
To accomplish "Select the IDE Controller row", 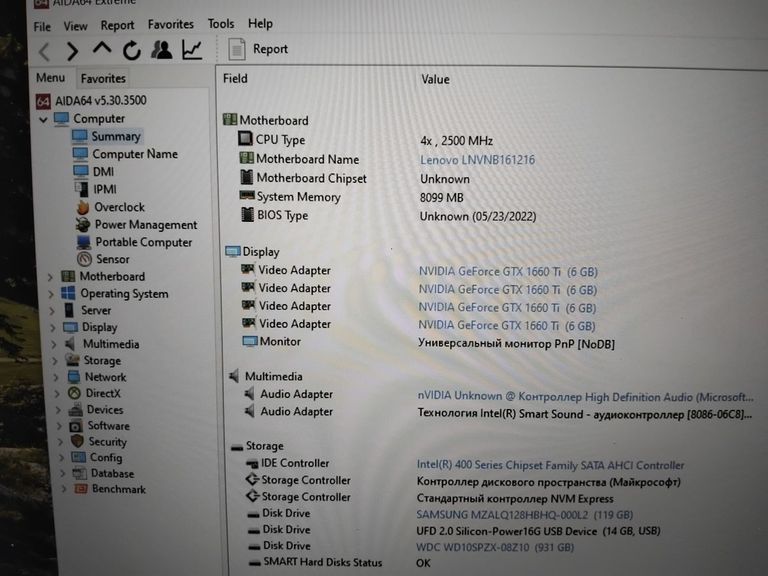I will coord(465,463).
